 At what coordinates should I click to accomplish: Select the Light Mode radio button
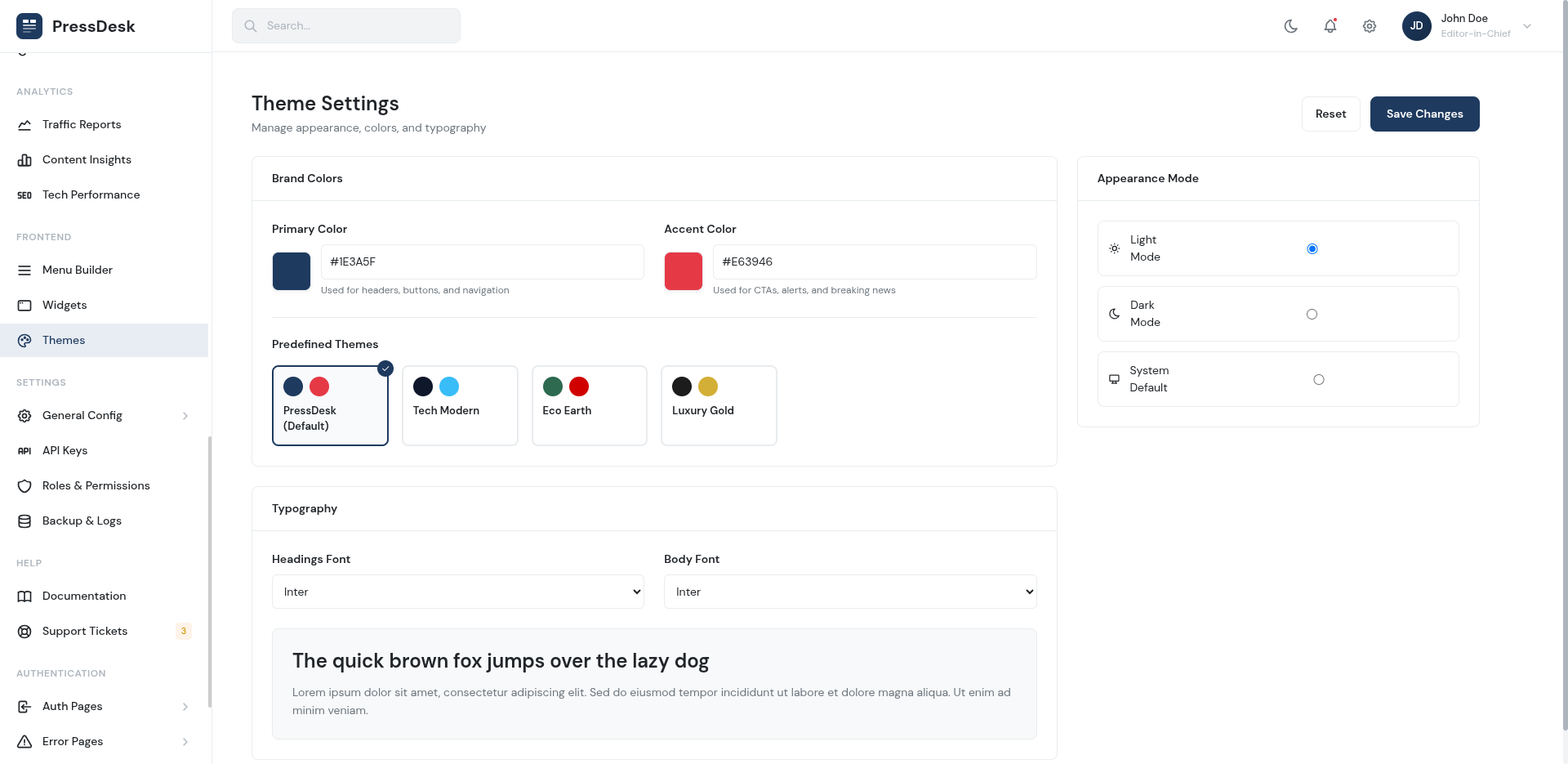coord(1312,249)
